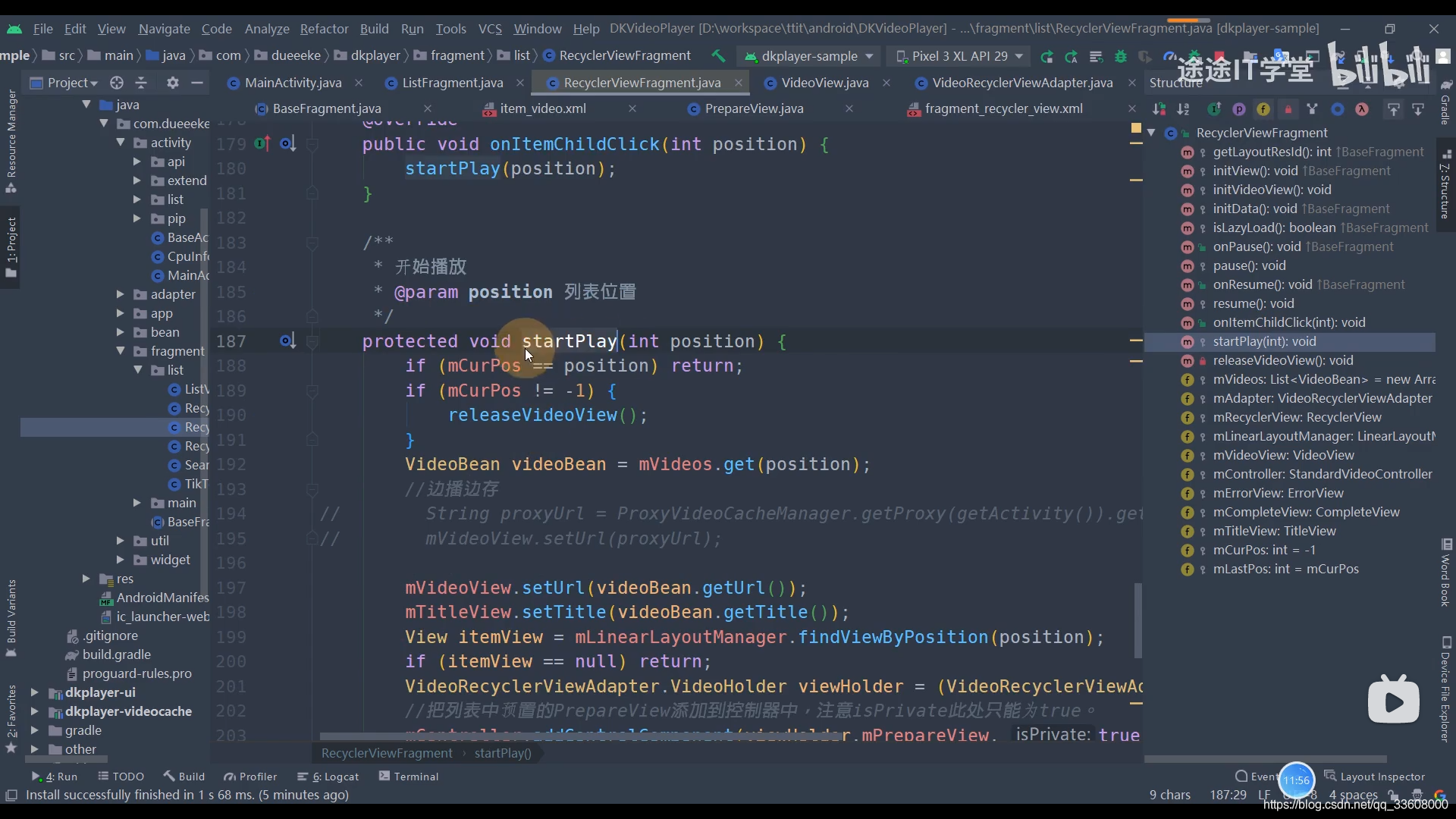This screenshot has height=819, width=1456.
Task: Toggle Show Anonymous Classes in Structure toolbar
Action: (1338, 109)
